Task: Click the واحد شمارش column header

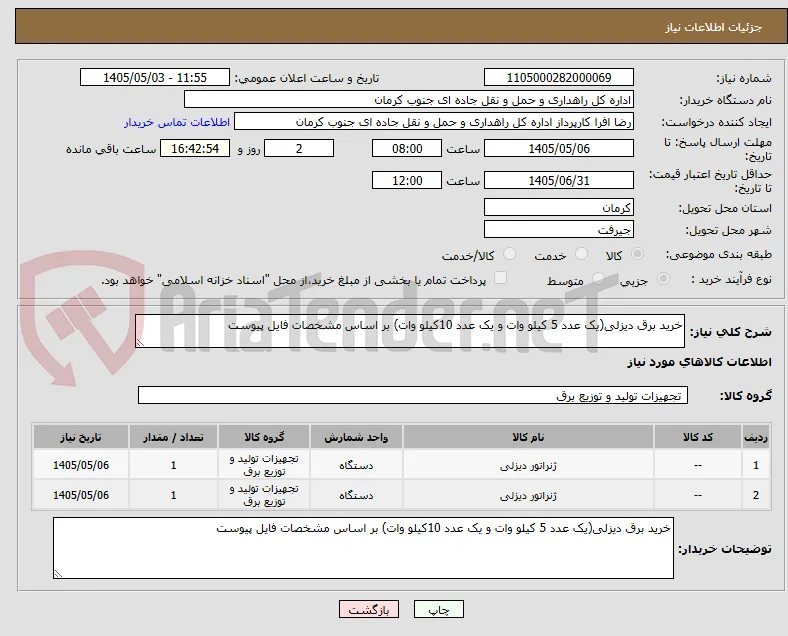Action: [x=356, y=437]
